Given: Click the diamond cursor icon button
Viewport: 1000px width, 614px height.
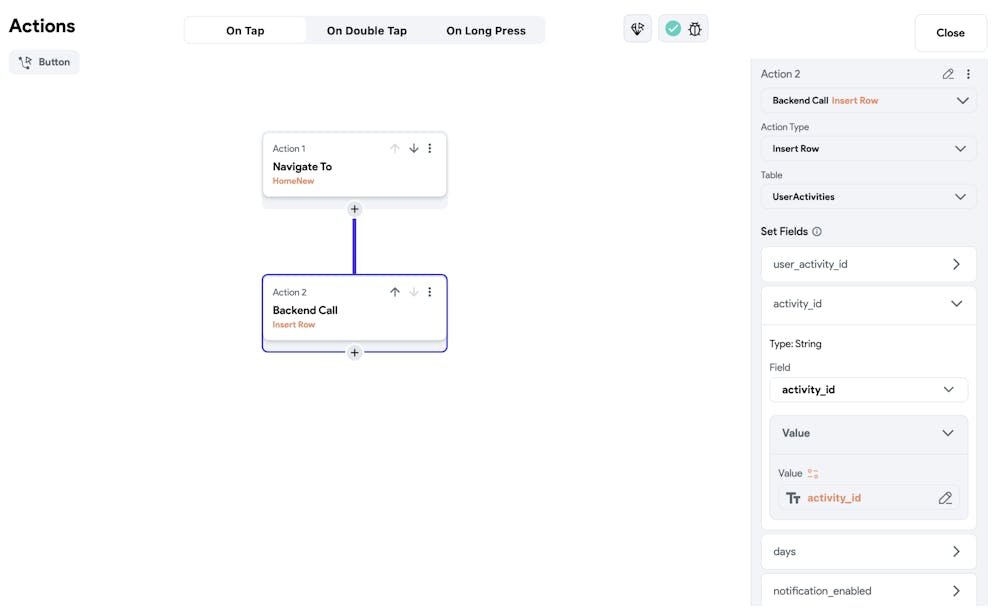Looking at the screenshot, I should point(637,29).
